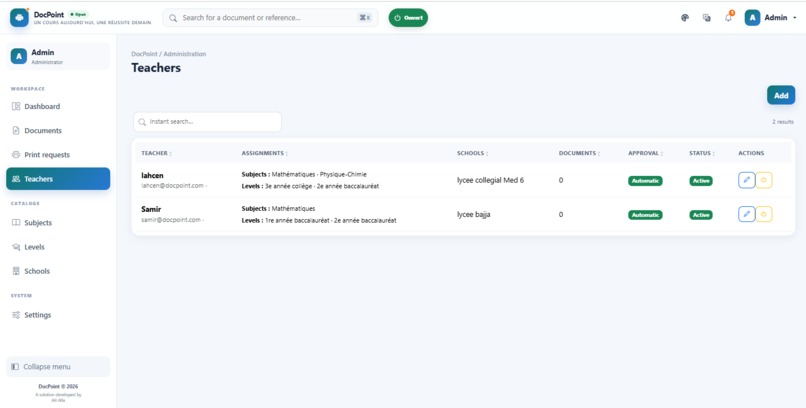
Task: Click the Schools building icon
Action: (x=16, y=271)
